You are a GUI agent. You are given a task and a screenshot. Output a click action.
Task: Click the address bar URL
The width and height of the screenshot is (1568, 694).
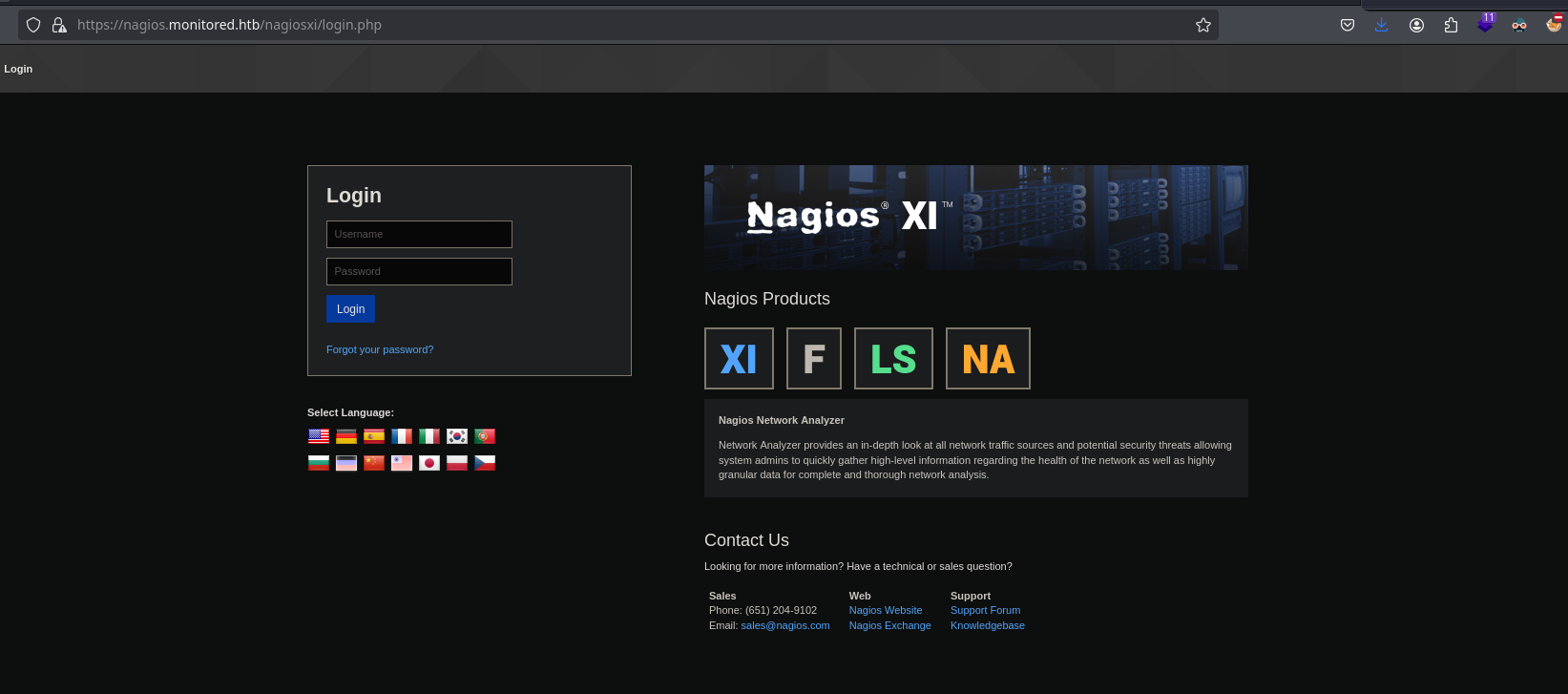229,25
